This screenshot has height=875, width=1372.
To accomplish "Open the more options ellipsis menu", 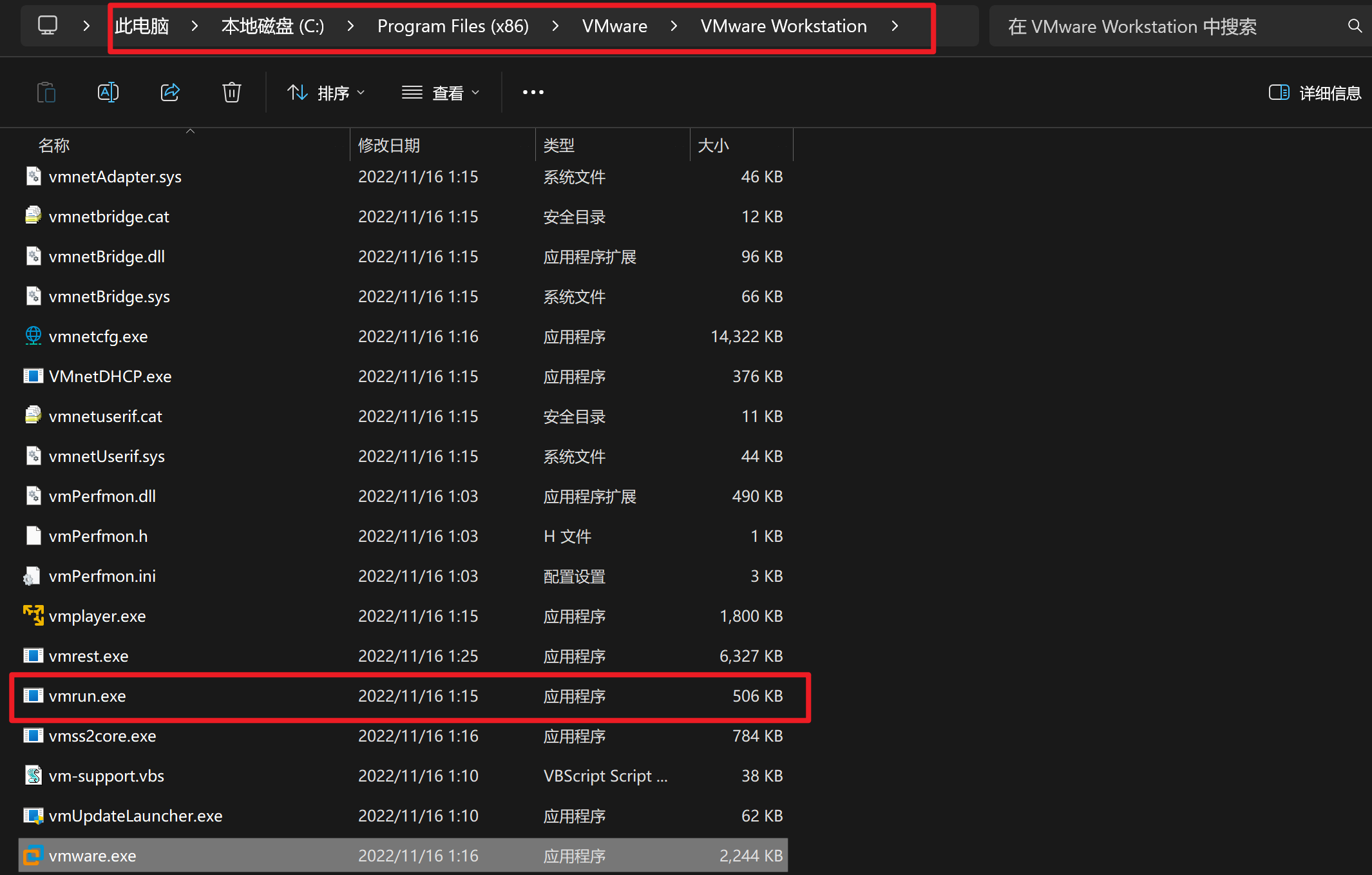I will coord(533,93).
